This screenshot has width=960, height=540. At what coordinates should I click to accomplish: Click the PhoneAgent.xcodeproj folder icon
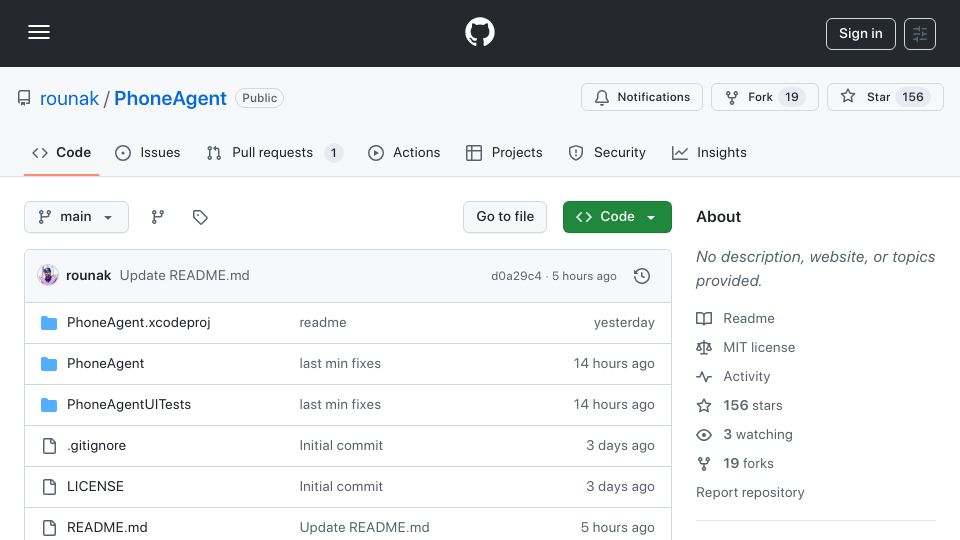tap(49, 323)
